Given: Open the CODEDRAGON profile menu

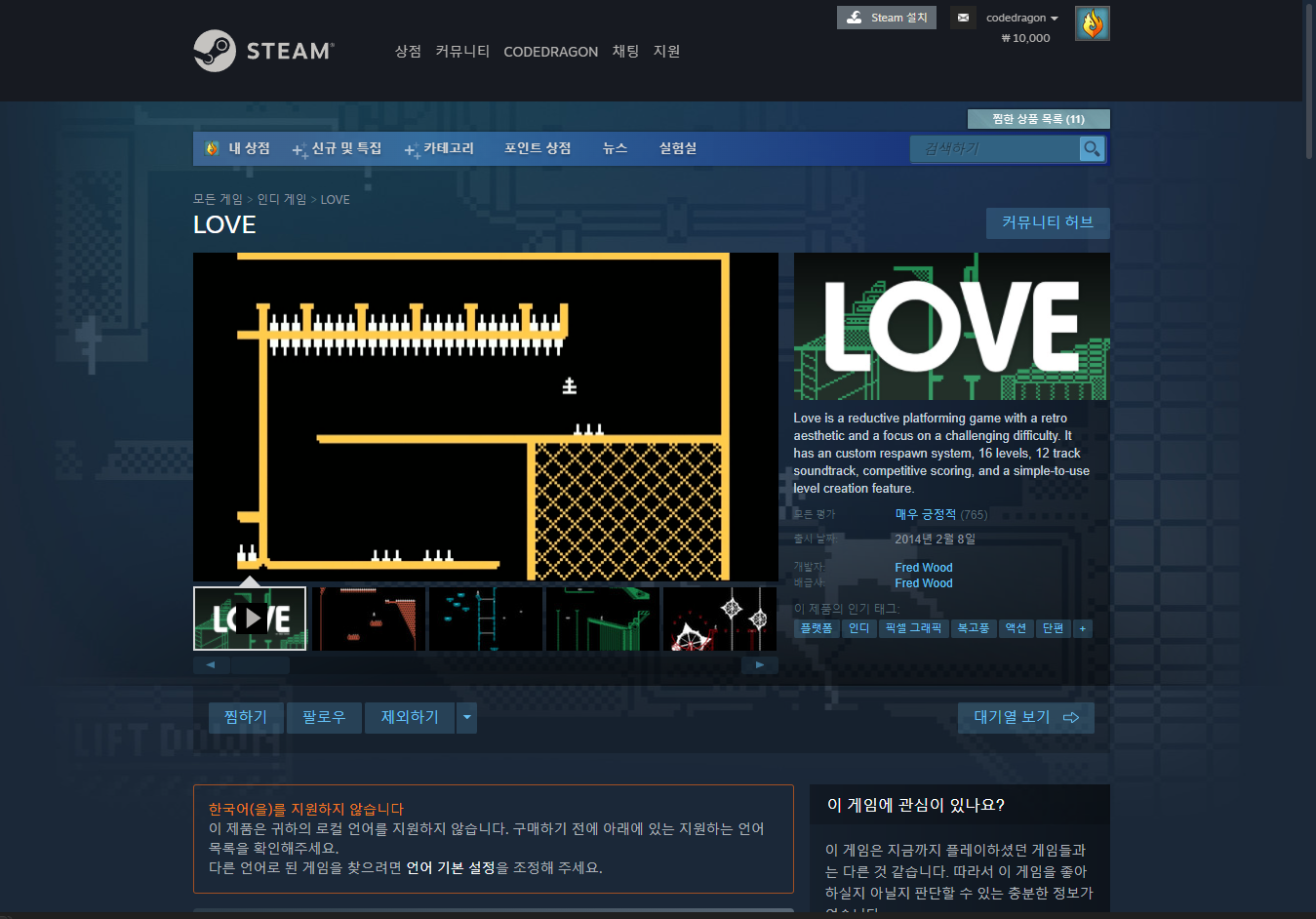Looking at the screenshot, I should coord(550,52).
